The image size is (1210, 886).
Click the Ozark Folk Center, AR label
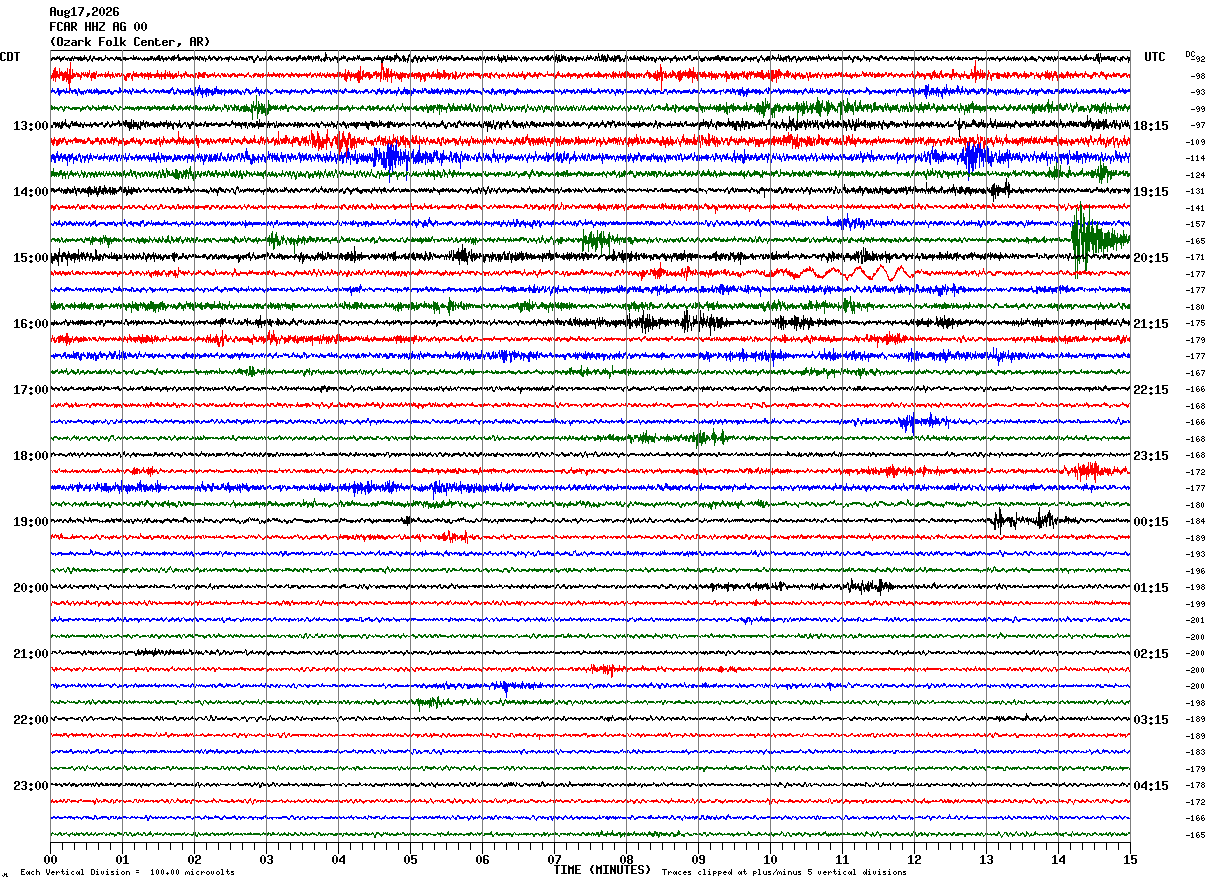130,42
